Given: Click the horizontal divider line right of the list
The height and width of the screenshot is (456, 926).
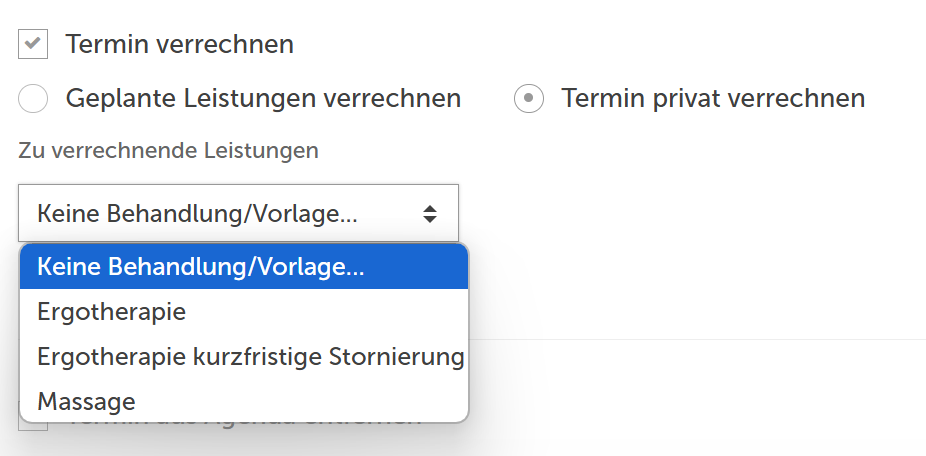Looking at the screenshot, I should click(x=697, y=339).
